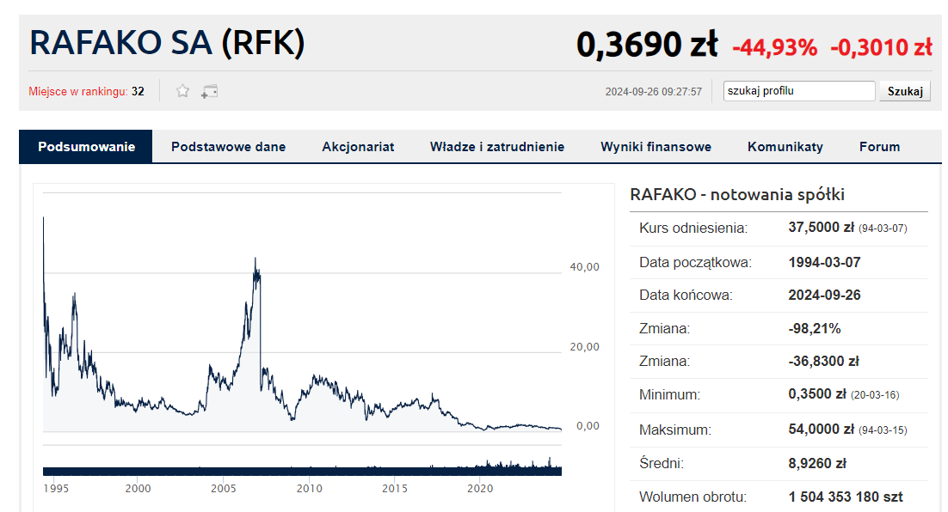
Task: Click the 2000 label on time axis
Action: pos(138,488)
